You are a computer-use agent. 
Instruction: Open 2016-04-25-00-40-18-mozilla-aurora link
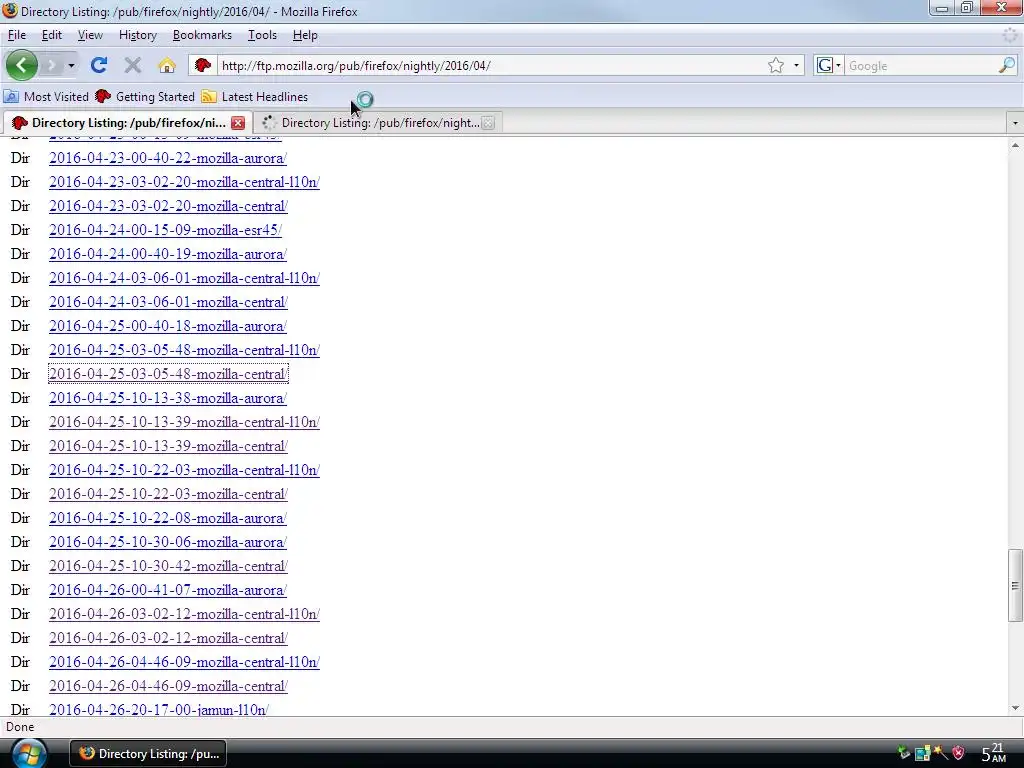pos(168,326)
